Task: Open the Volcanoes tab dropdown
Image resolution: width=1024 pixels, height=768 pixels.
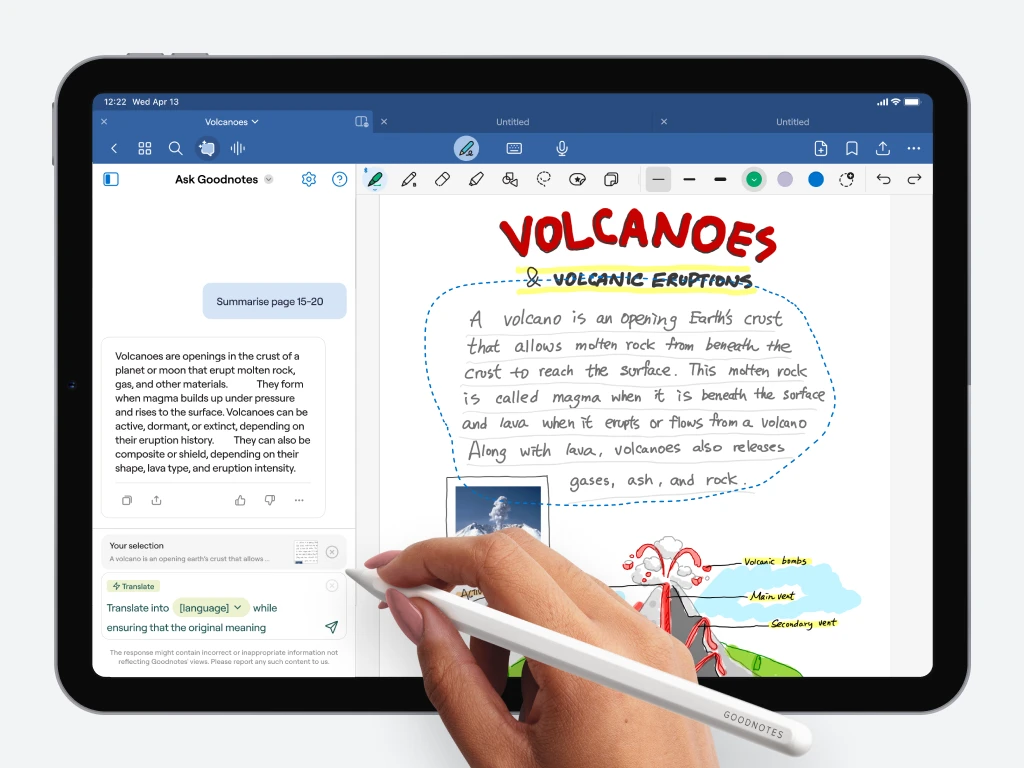Action: coord(232,121)
